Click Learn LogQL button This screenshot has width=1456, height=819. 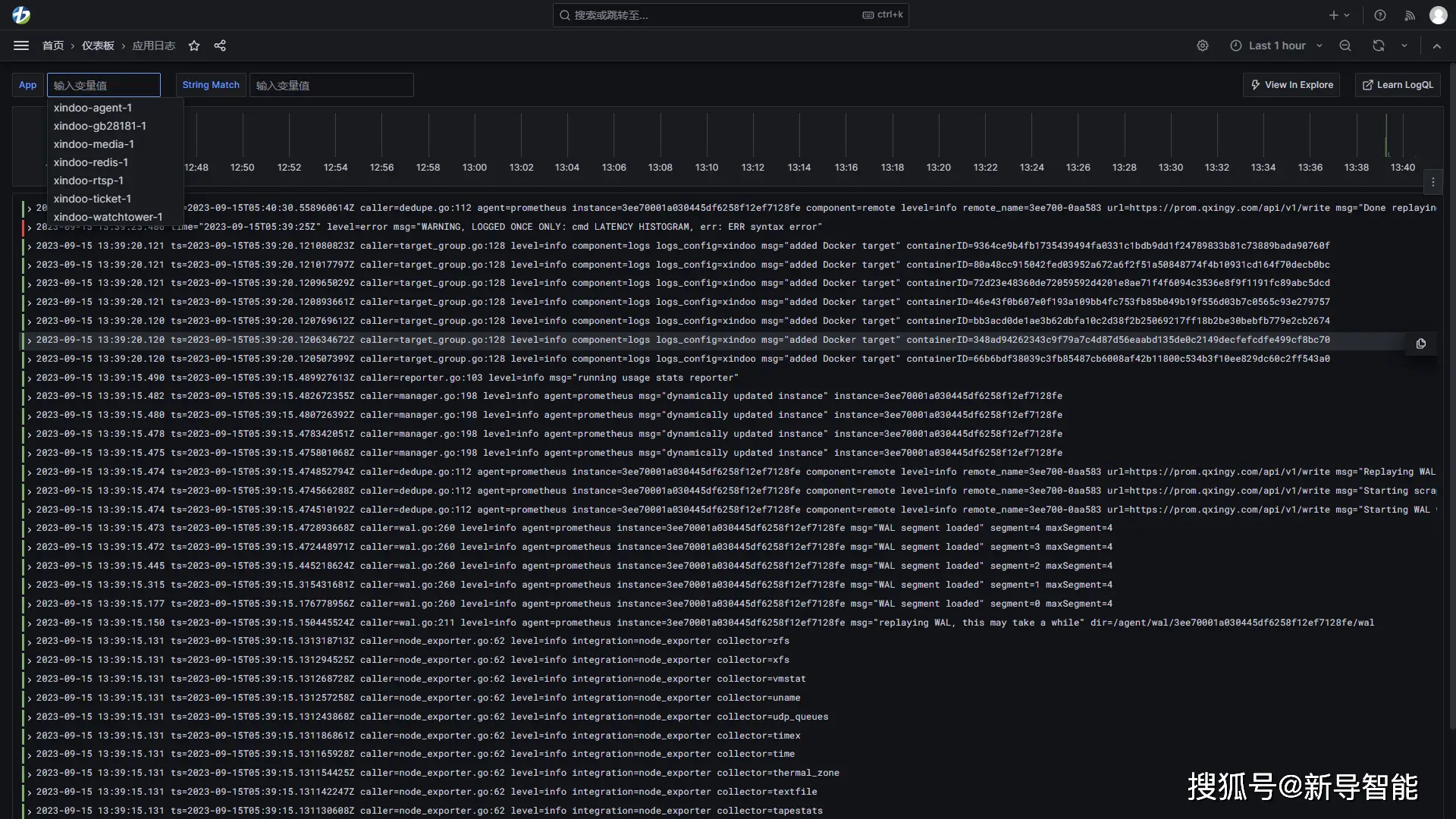point(1398,84)
